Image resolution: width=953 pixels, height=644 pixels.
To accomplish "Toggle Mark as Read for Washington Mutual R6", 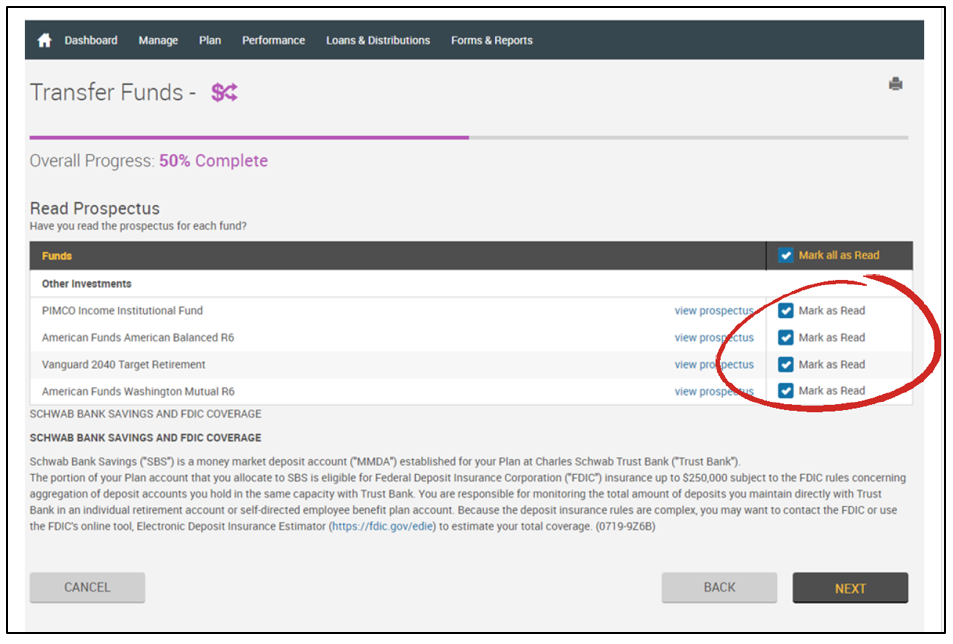I will 786,391.
